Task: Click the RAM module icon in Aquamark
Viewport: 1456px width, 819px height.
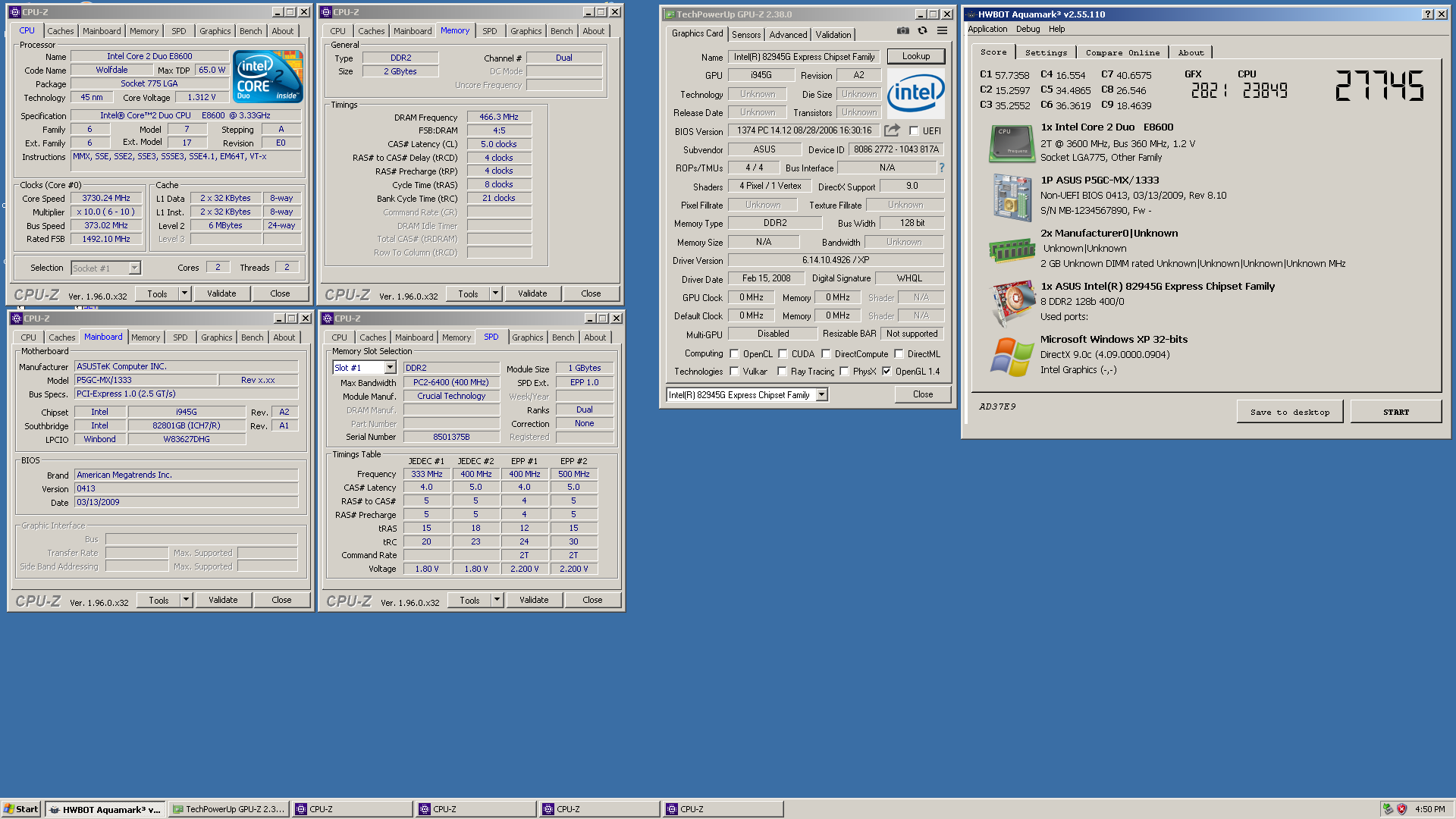Action: (x=1012, y=249)
